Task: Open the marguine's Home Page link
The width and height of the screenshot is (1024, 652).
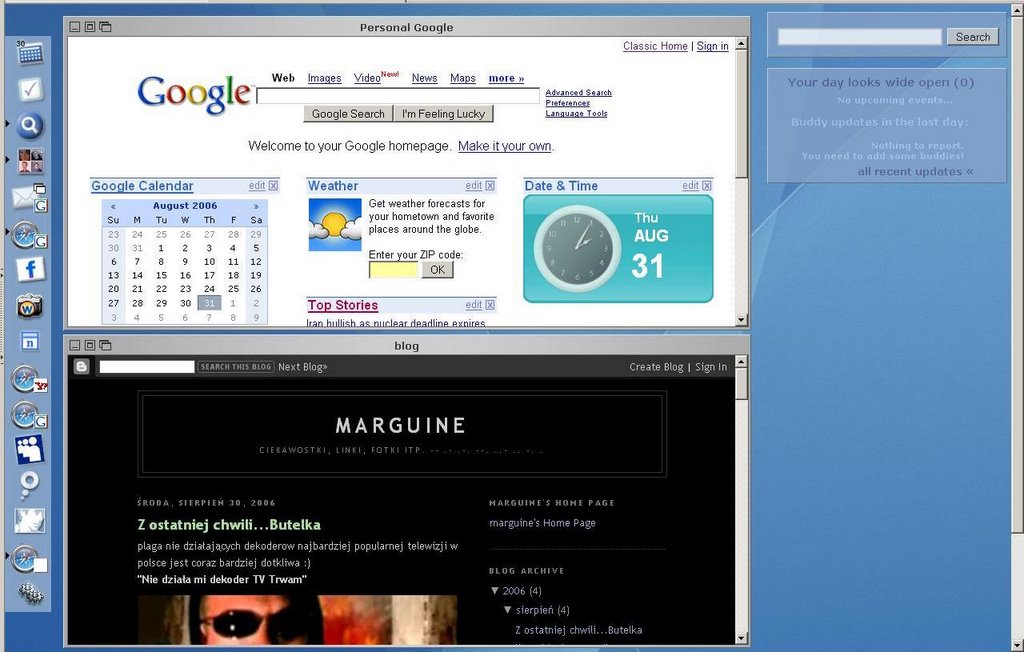Action: tap(542, 523)
